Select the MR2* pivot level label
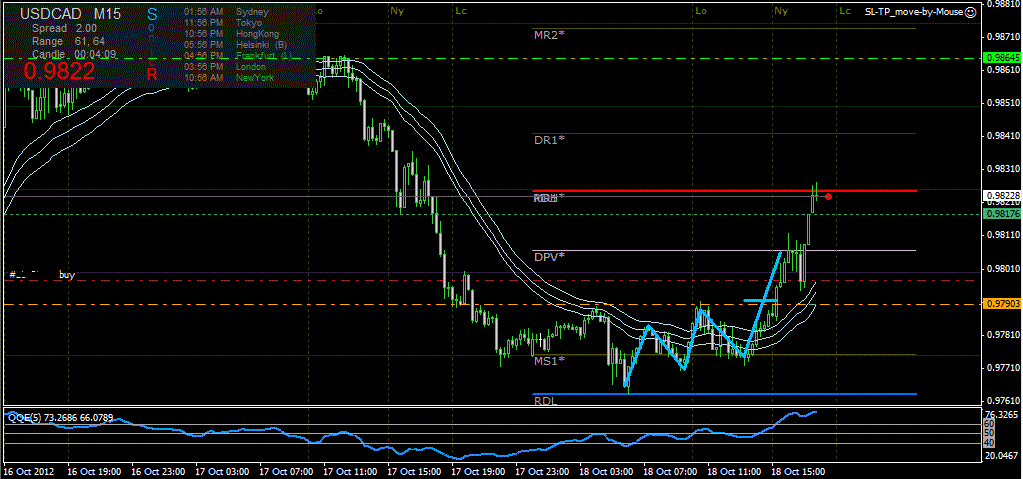This screenshot has width=1023, height=479. point(549,35)
